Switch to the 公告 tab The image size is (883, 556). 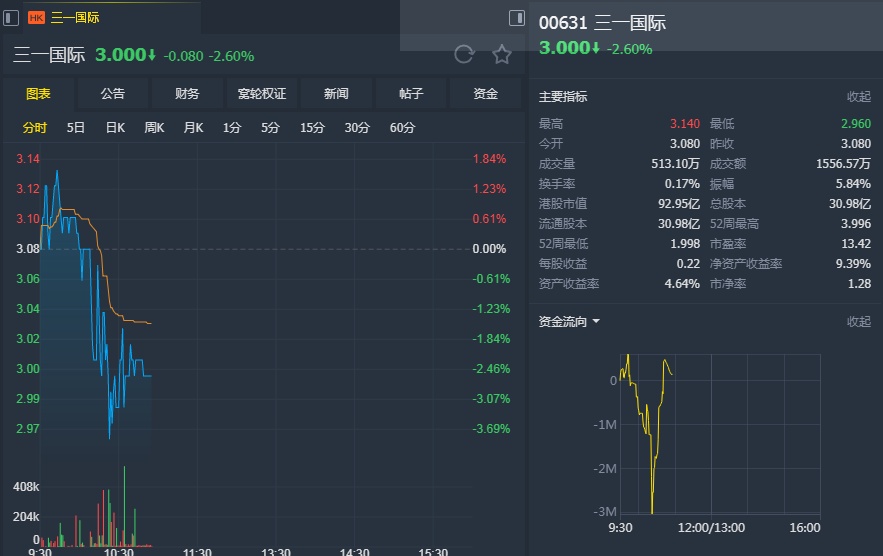(x=113, y=94)
